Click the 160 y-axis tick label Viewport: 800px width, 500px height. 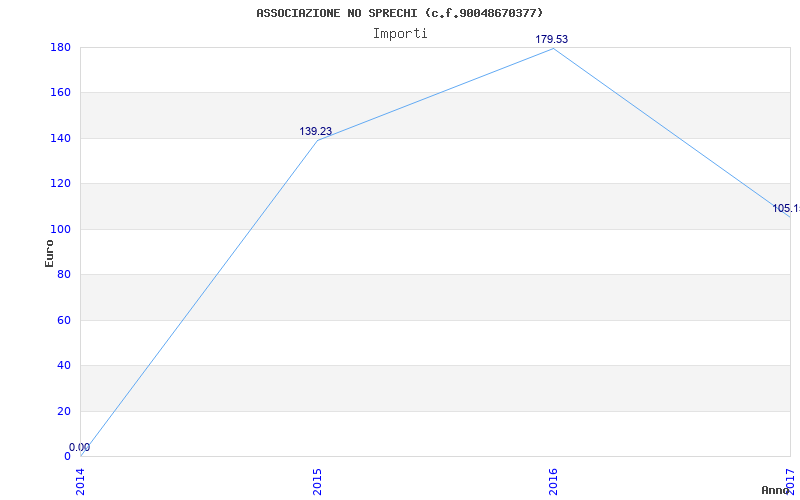(60, 93)
